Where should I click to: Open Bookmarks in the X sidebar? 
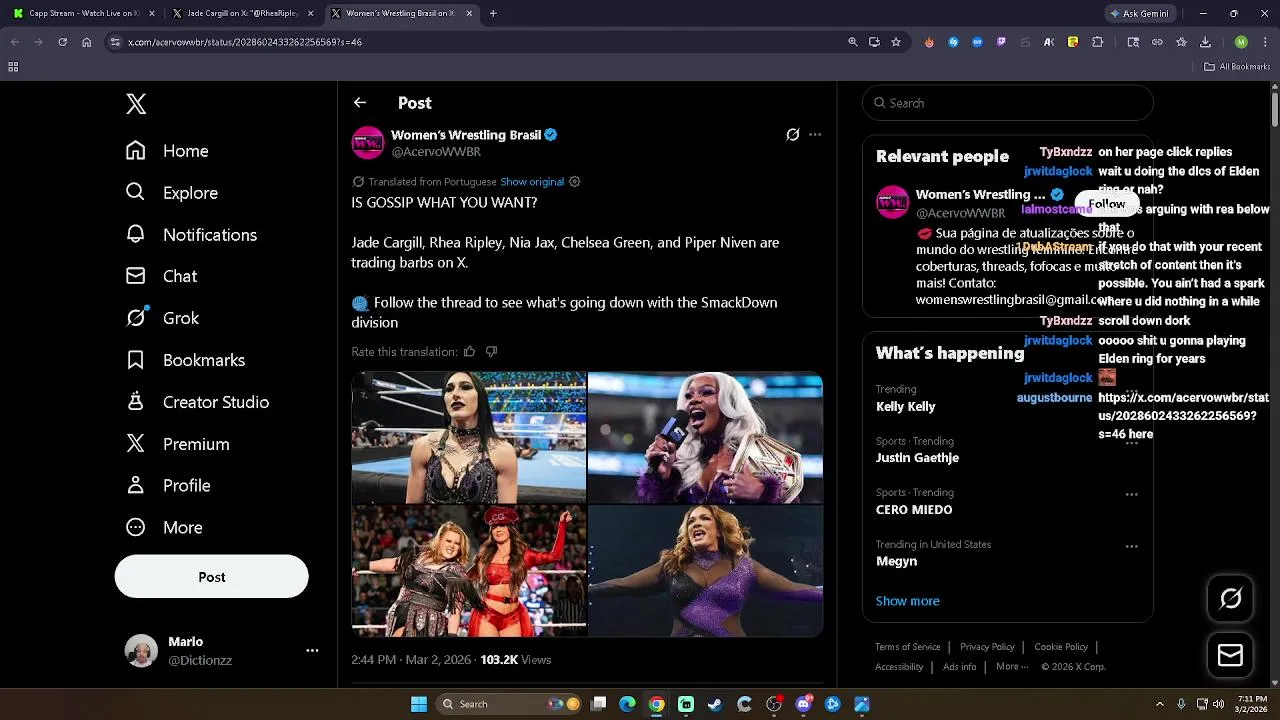pos(185,360)
